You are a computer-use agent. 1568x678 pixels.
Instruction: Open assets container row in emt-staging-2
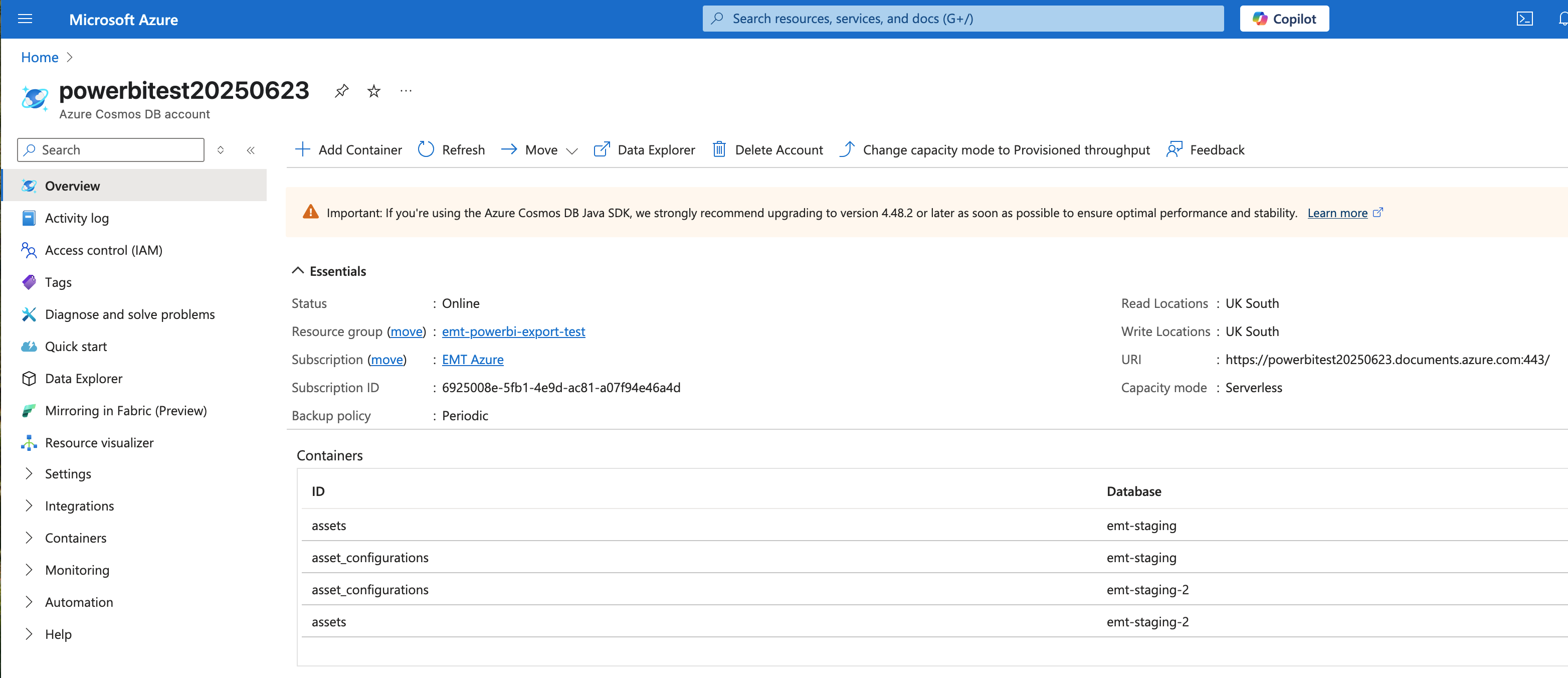[x=934, y=622]
